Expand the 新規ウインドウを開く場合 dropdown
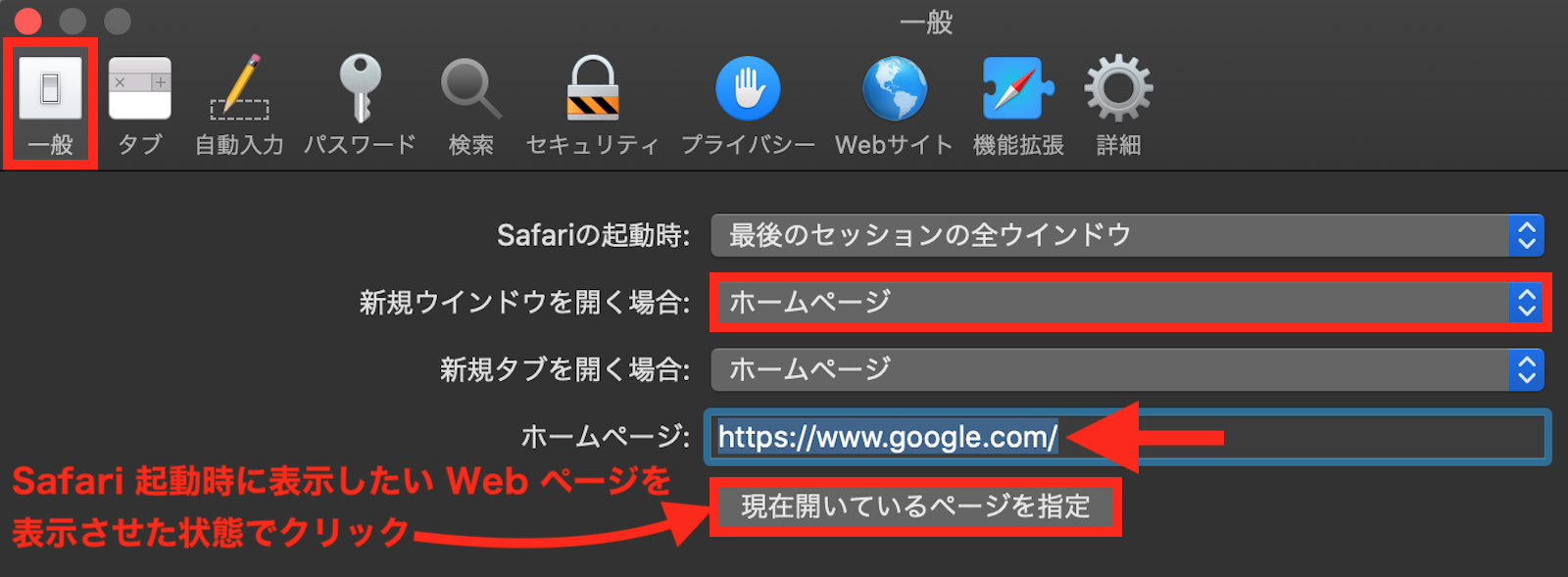 [1127, 302]
